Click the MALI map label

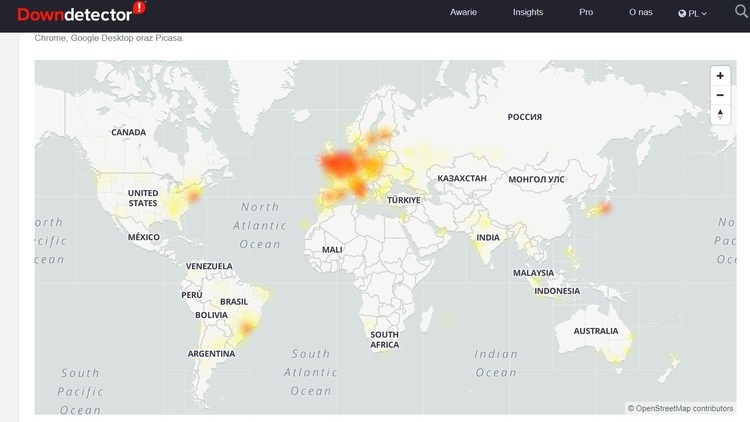(332, 250)
